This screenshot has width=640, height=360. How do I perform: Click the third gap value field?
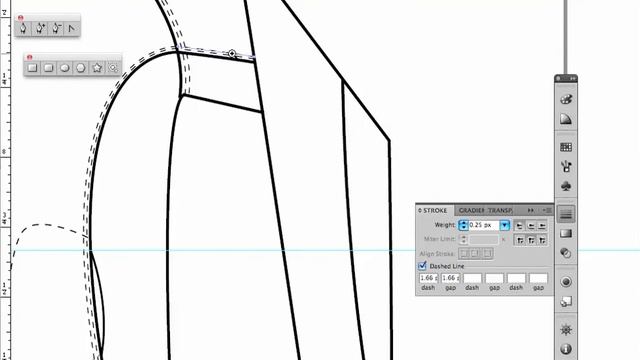[x=538, y=278]
